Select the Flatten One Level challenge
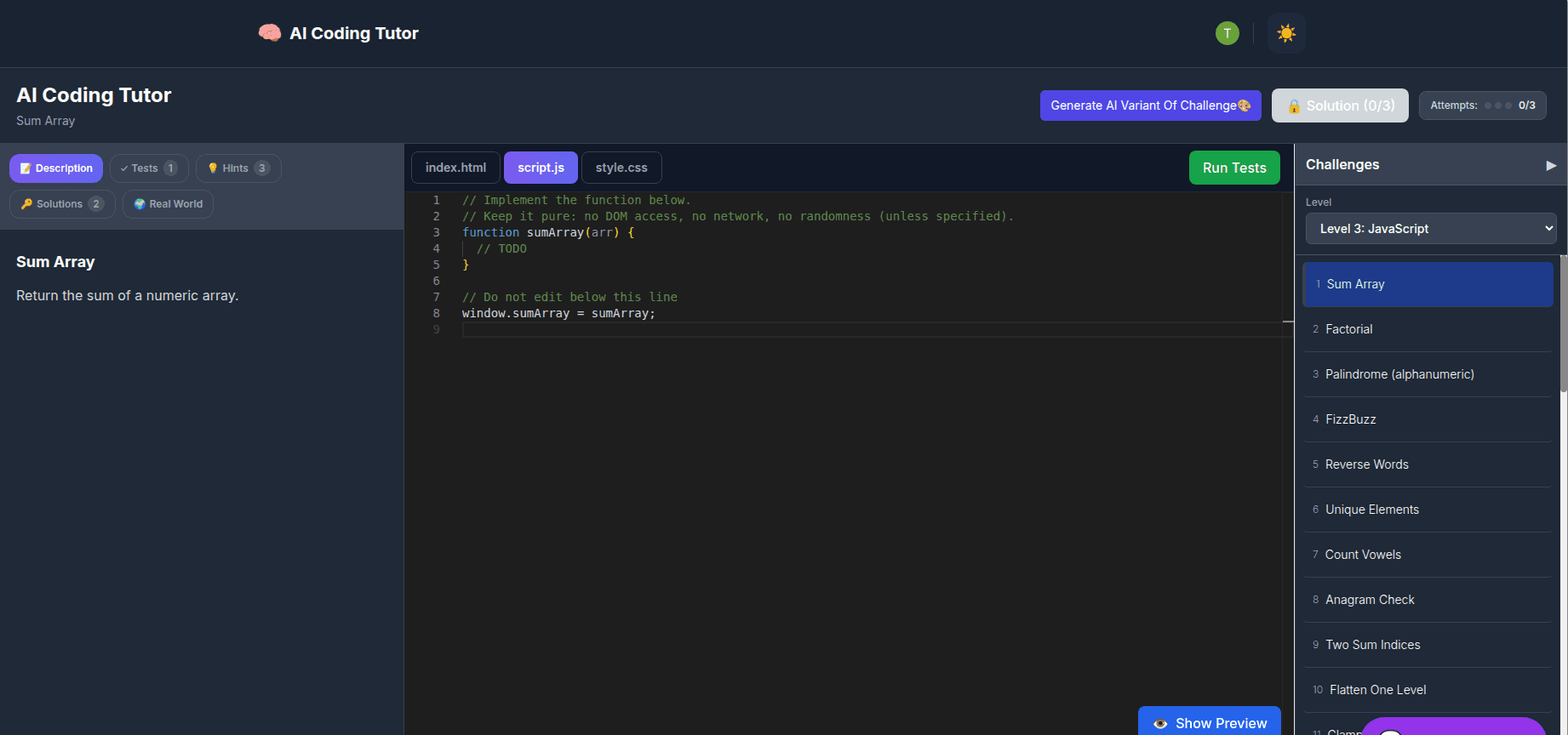The width and height of the screenshot is (1568, 735). point(1428,690)
